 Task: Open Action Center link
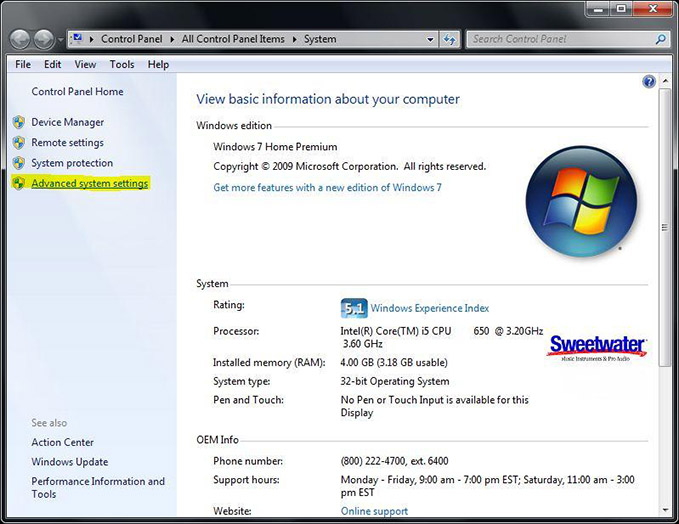(62, 442)
